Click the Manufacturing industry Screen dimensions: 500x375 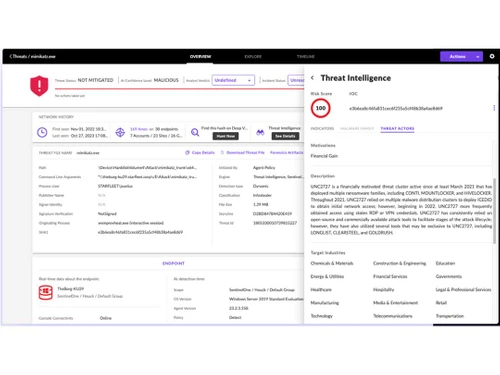[x=325, y=303]
